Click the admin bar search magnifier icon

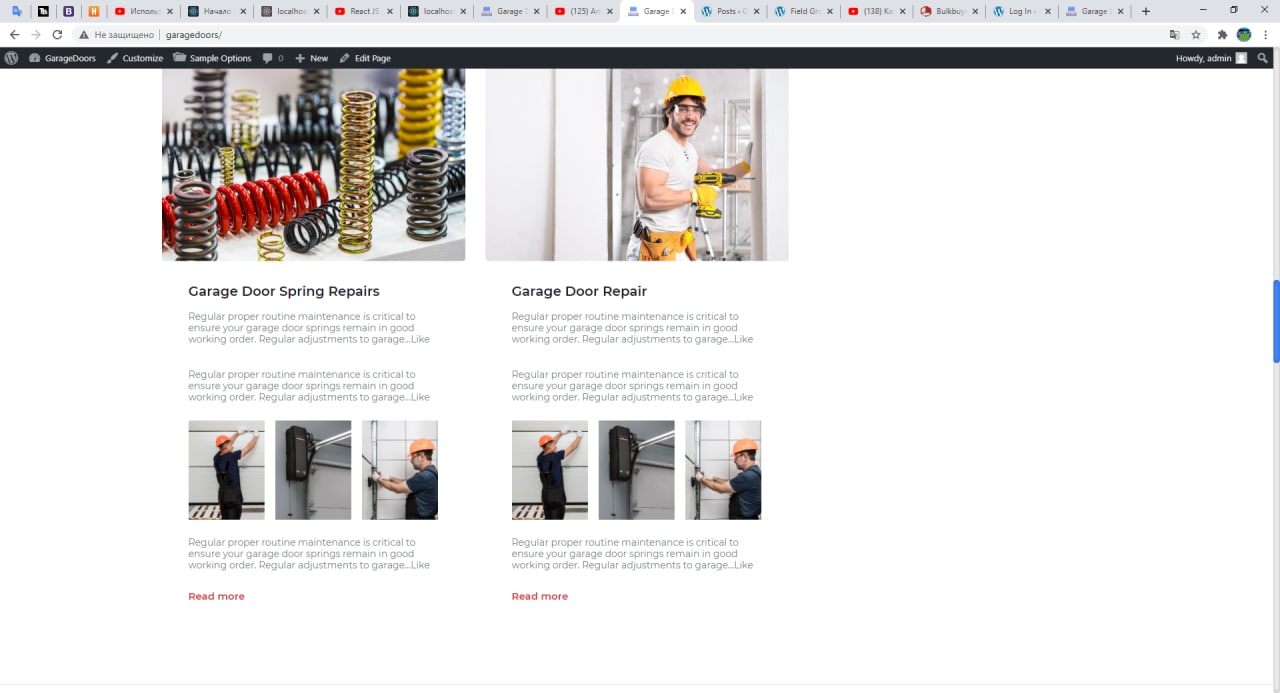coord(1263,58)
